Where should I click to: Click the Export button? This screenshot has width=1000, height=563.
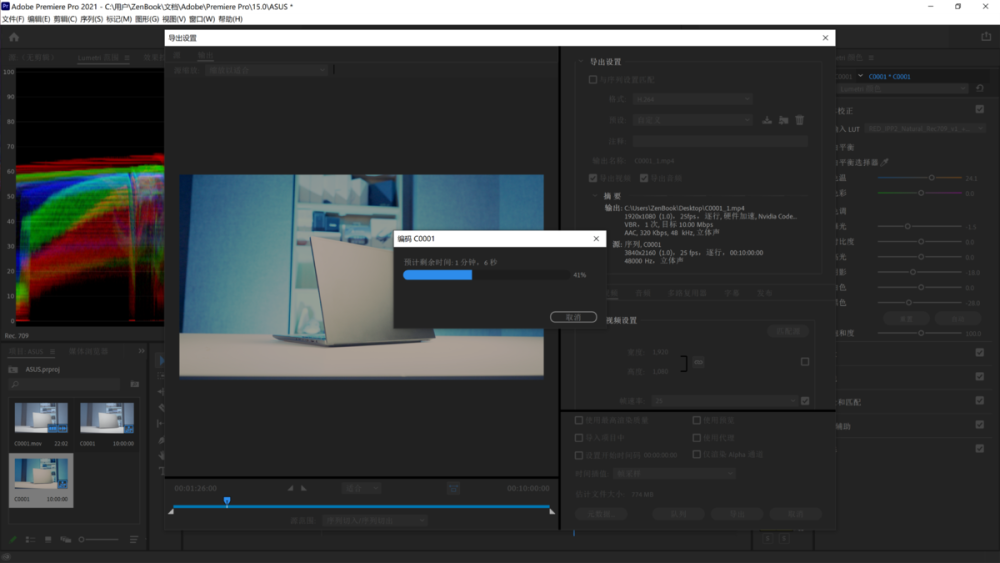coord(737,514)
